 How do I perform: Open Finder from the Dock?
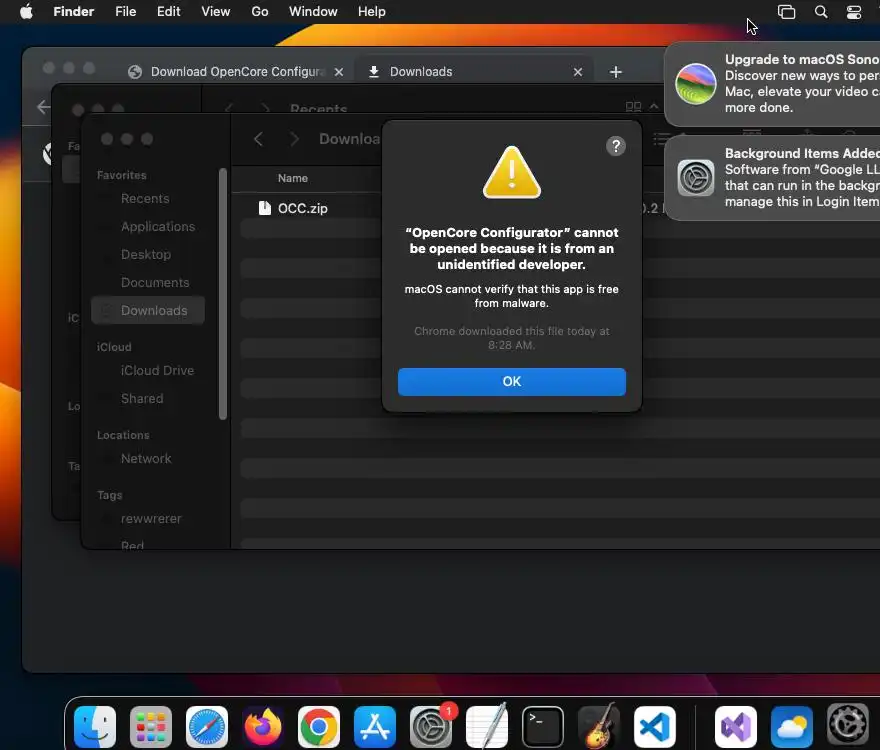click(95, 727)
